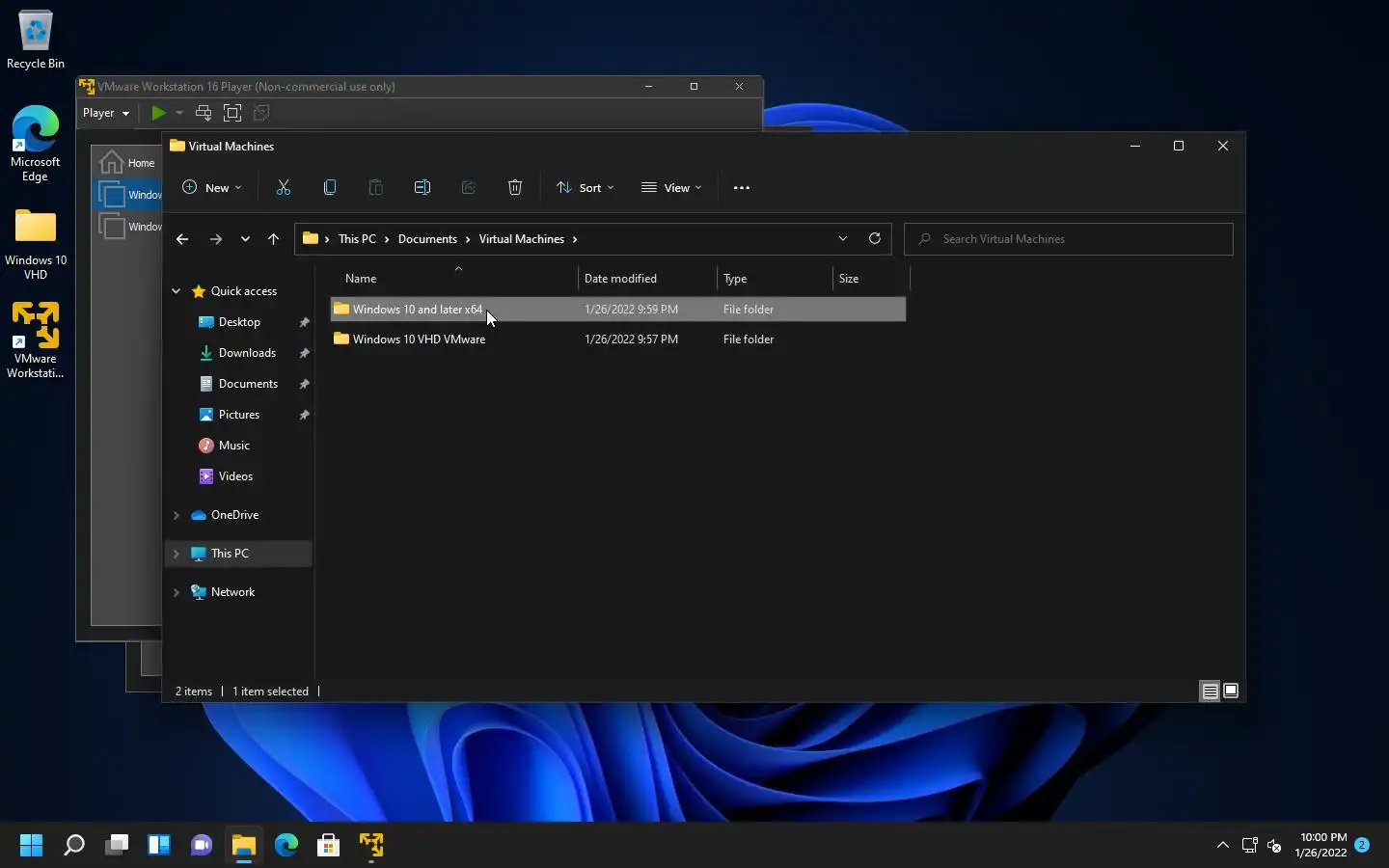Expand Network tree node
Viewport: 1389px width, 868px height.
point(177,592)
